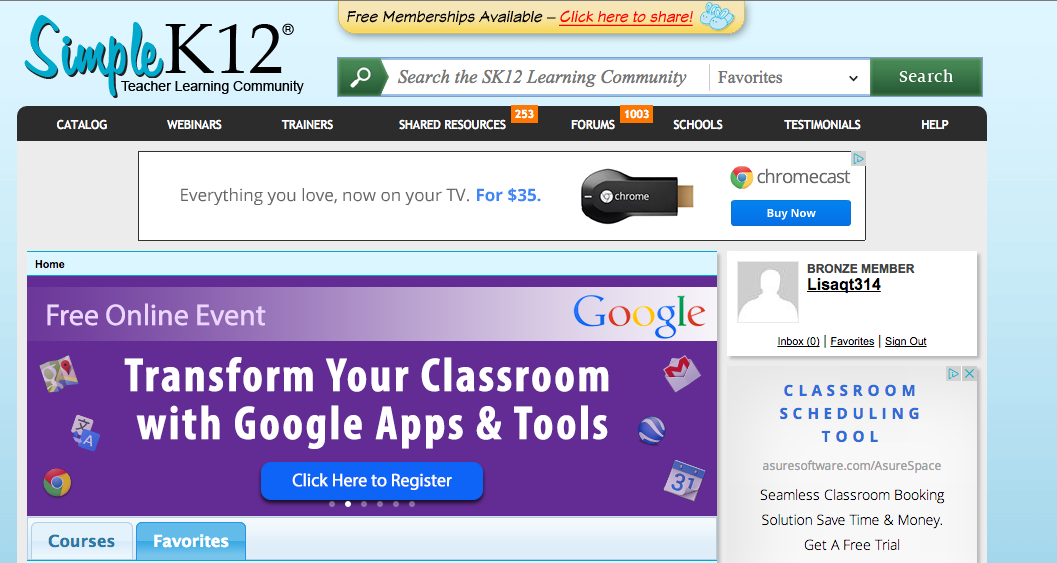Open the Schools menu
Screen dimensions: 1057x563
[x=698, y=125]
